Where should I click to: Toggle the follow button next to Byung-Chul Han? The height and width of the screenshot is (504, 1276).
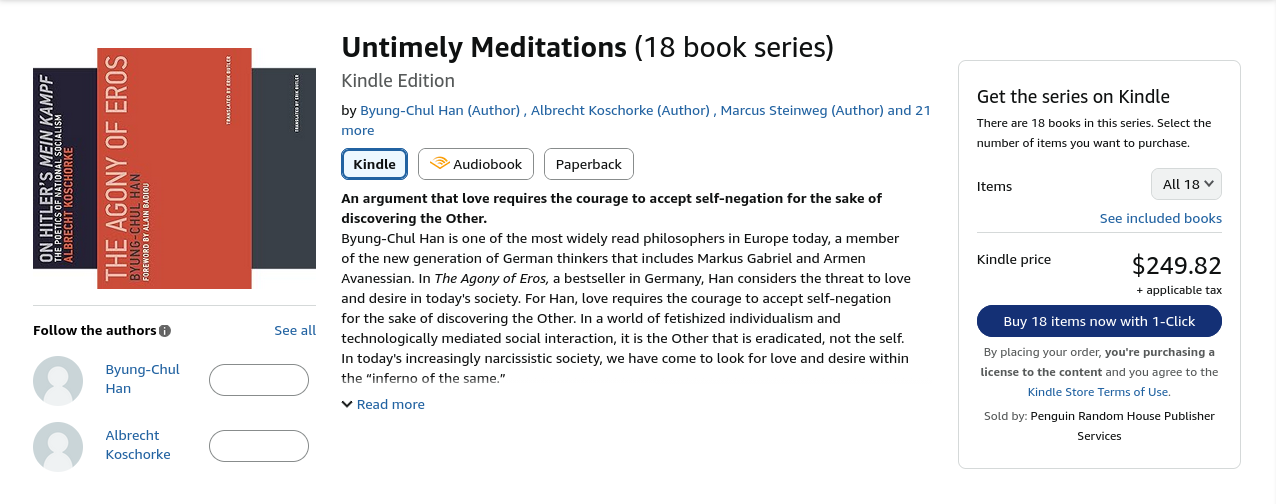tap(258, 380)
